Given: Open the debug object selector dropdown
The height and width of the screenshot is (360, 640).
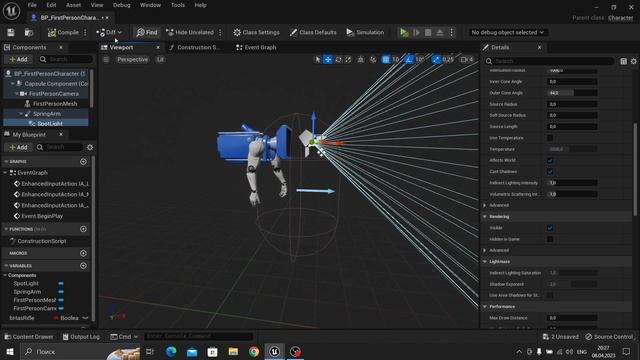Looking at the screenshot, I should [507, 32].
